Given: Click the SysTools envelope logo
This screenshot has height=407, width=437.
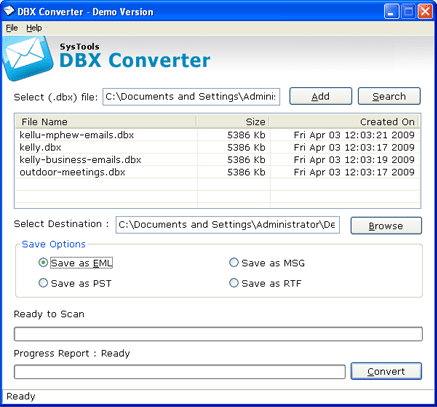Looking at the screenshot, I should point(27,59).
